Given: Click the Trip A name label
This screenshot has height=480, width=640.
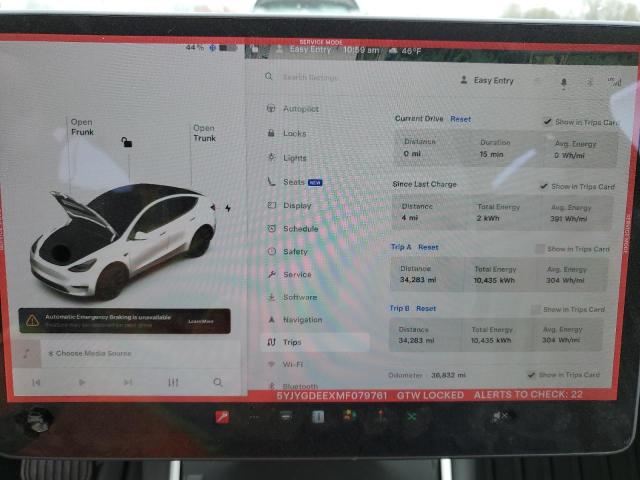Looking at the screenshot, I should point(401,247).
